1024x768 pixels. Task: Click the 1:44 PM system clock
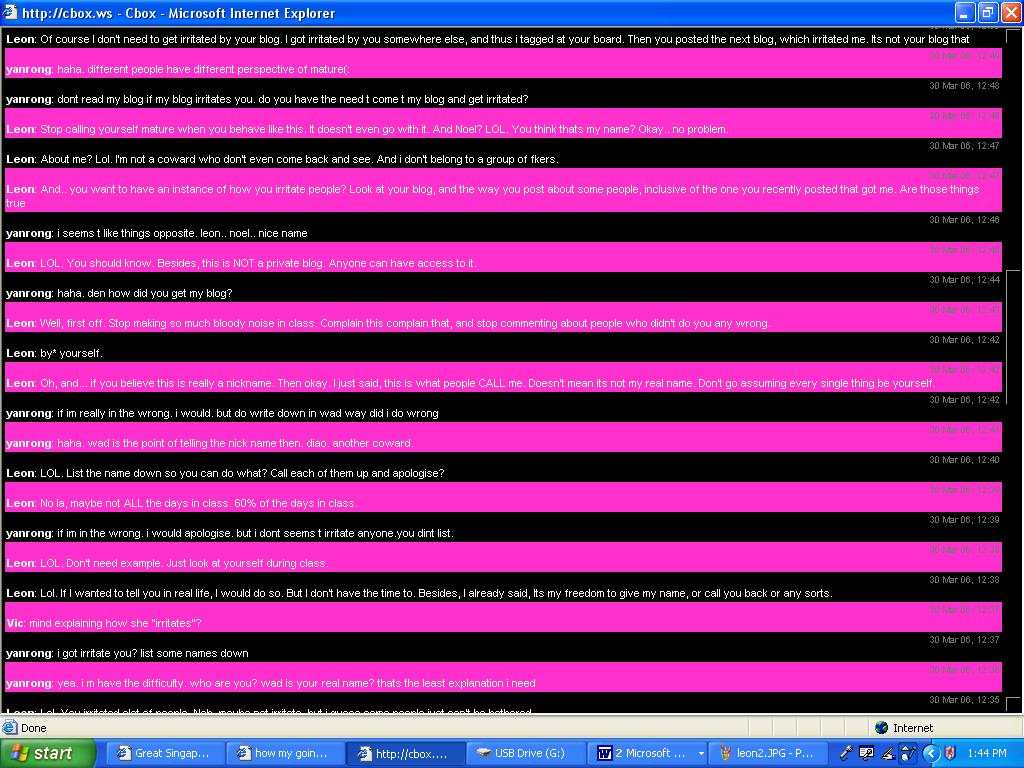[x=987, y=753]
